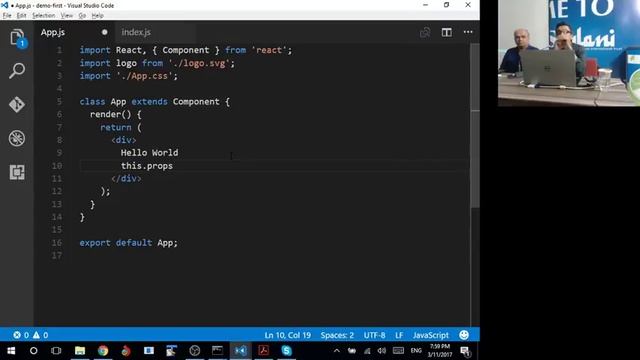The image size is (640, 360).
Task: Click the volume speaker tray icon
Action: click(x=382, y=351)
